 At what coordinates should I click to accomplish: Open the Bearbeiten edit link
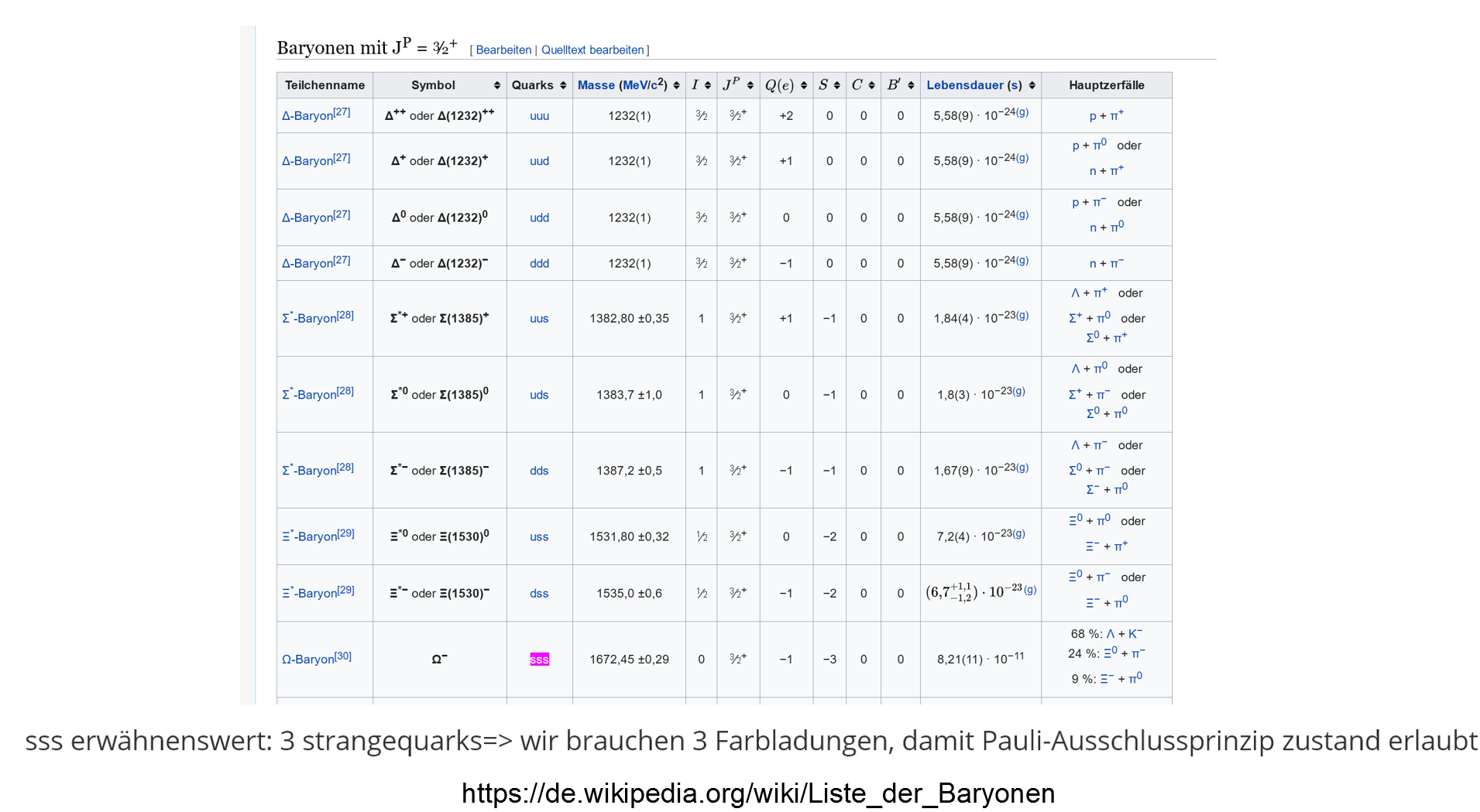(x=503, y=50)
